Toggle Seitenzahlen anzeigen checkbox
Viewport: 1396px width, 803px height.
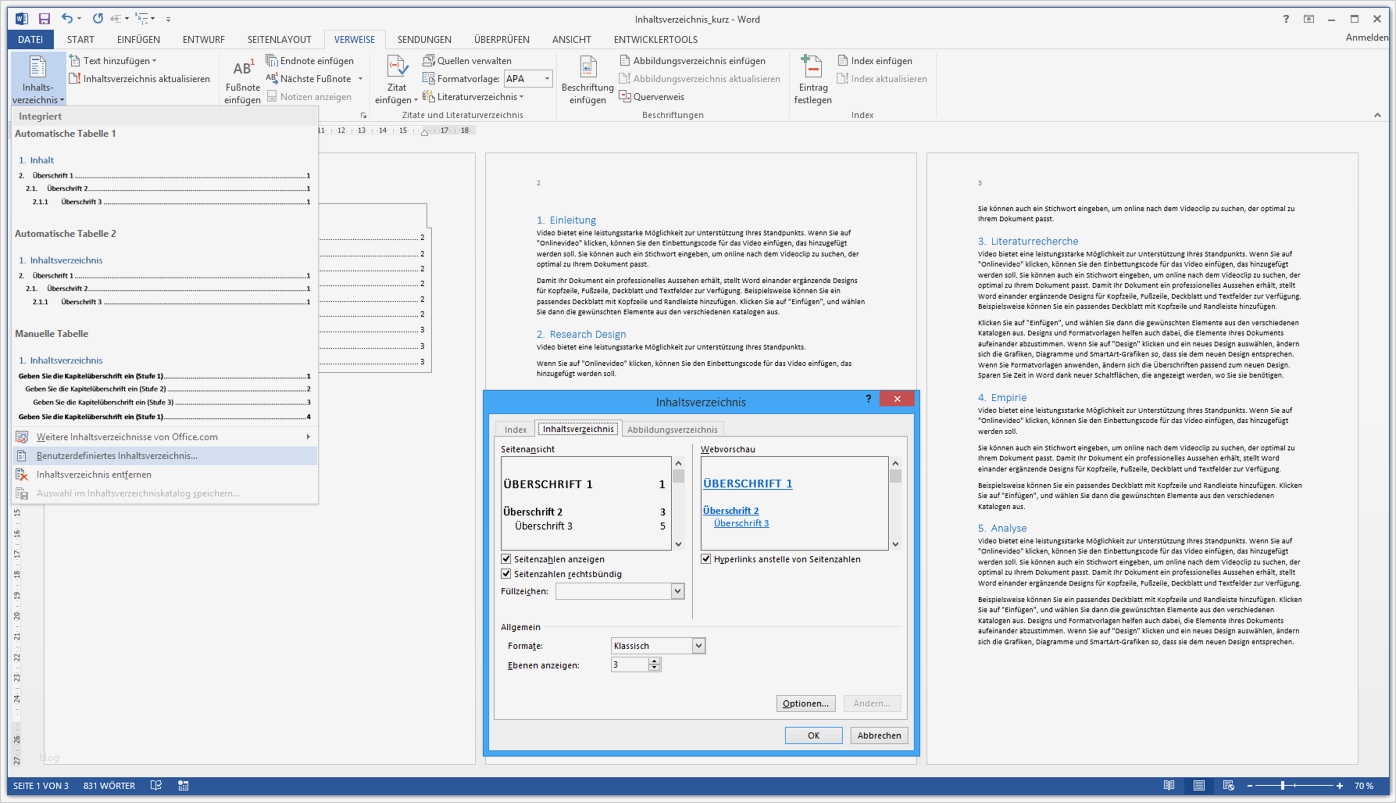pos(506,559)
